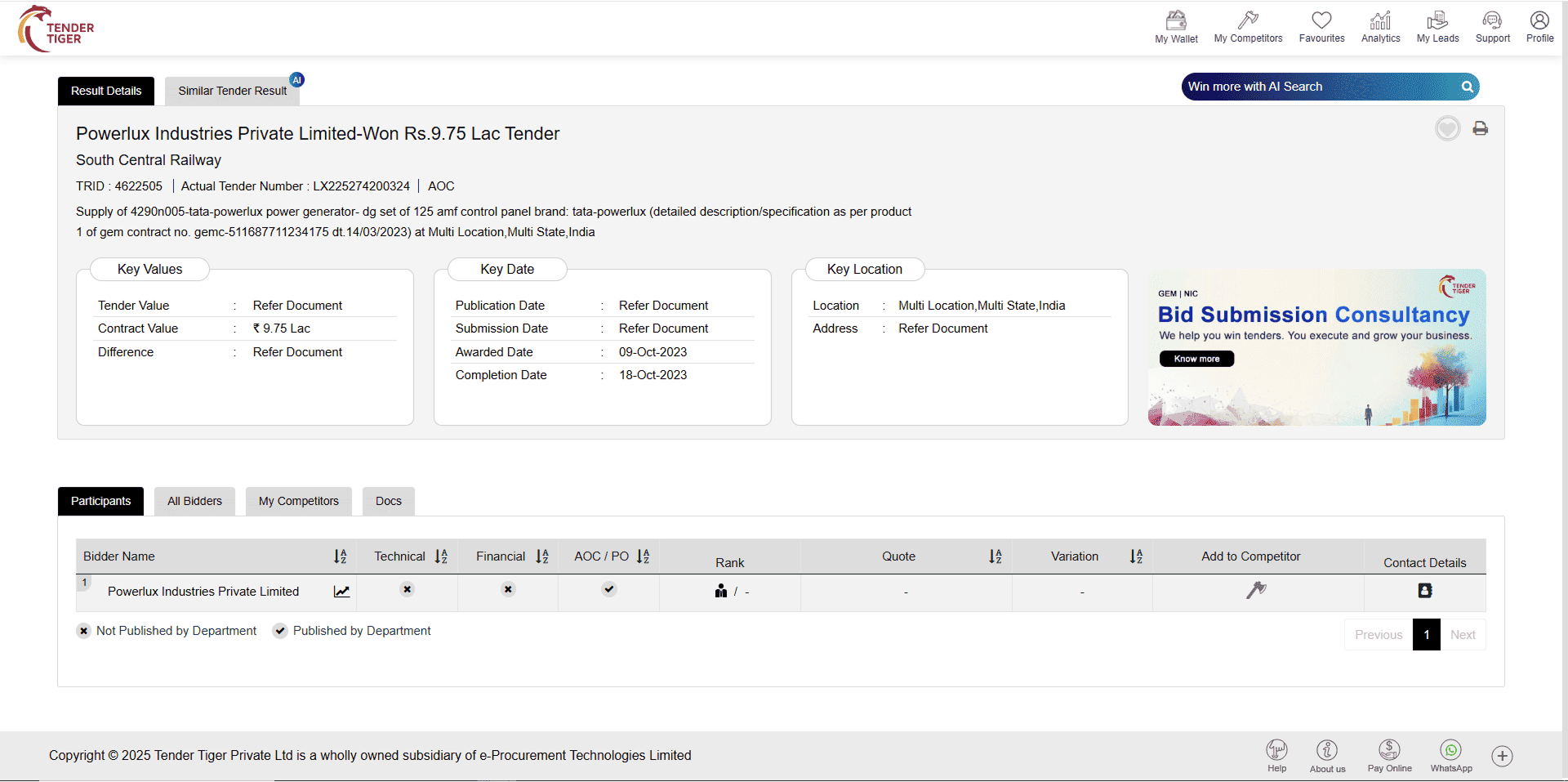
Task: Open My Leads icon
Action: pos(1437,21)
